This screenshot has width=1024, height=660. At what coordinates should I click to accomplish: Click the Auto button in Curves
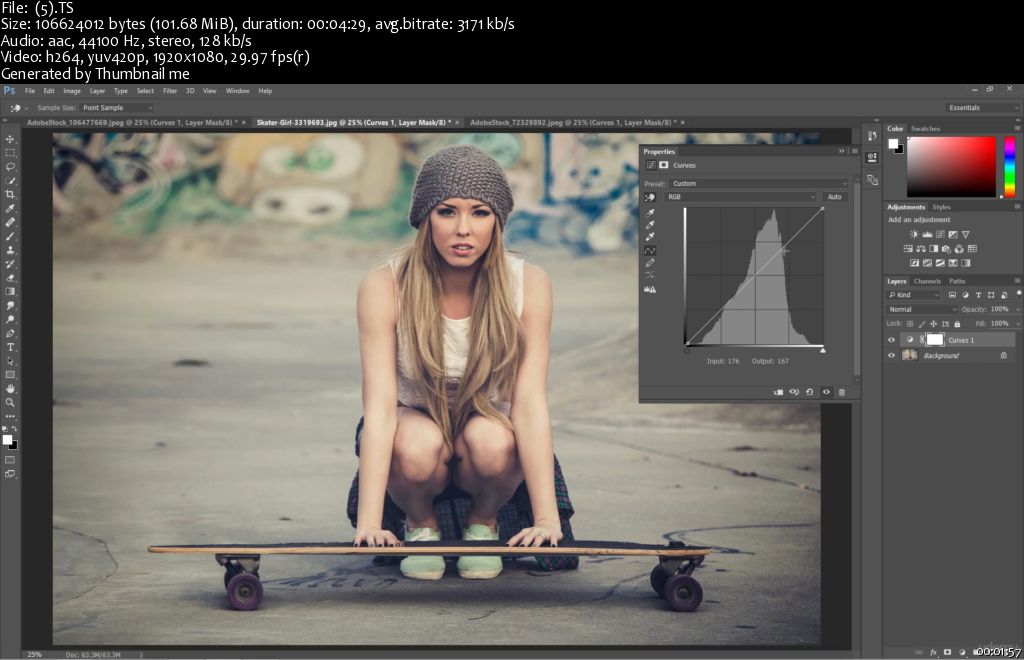835,196
